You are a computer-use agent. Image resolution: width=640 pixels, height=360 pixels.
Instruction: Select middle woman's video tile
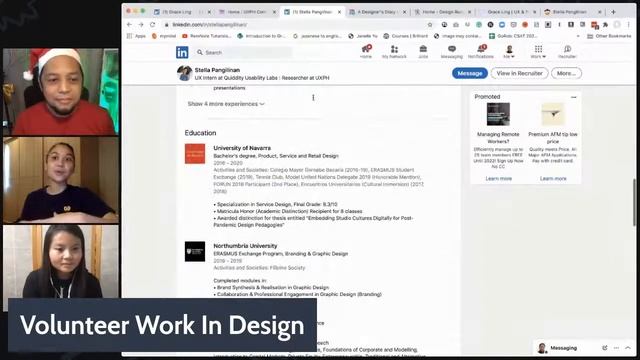point(61,180)
